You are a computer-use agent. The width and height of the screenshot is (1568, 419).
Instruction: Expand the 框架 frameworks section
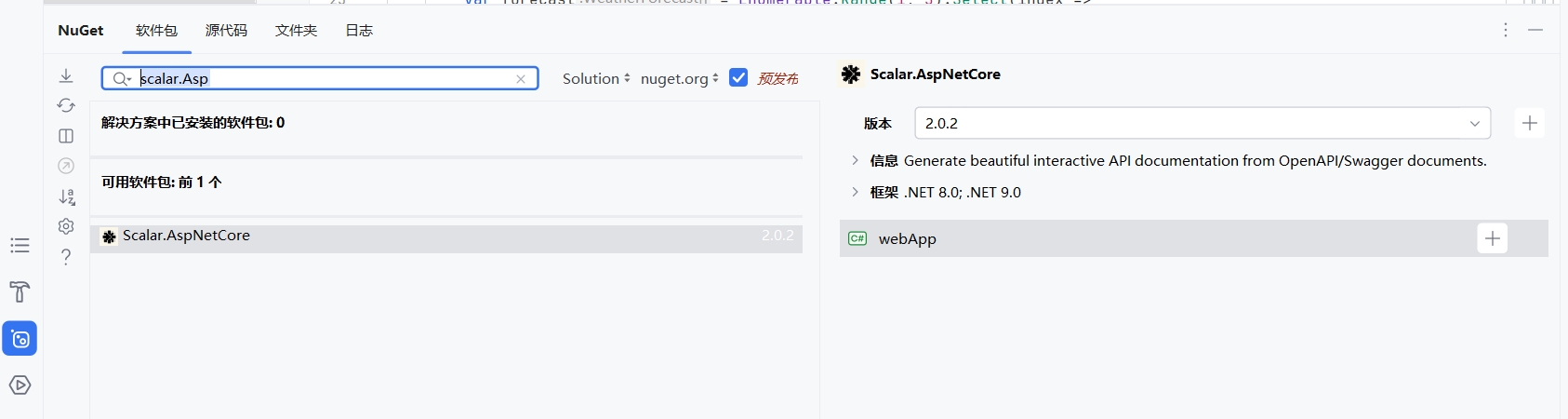855,192
